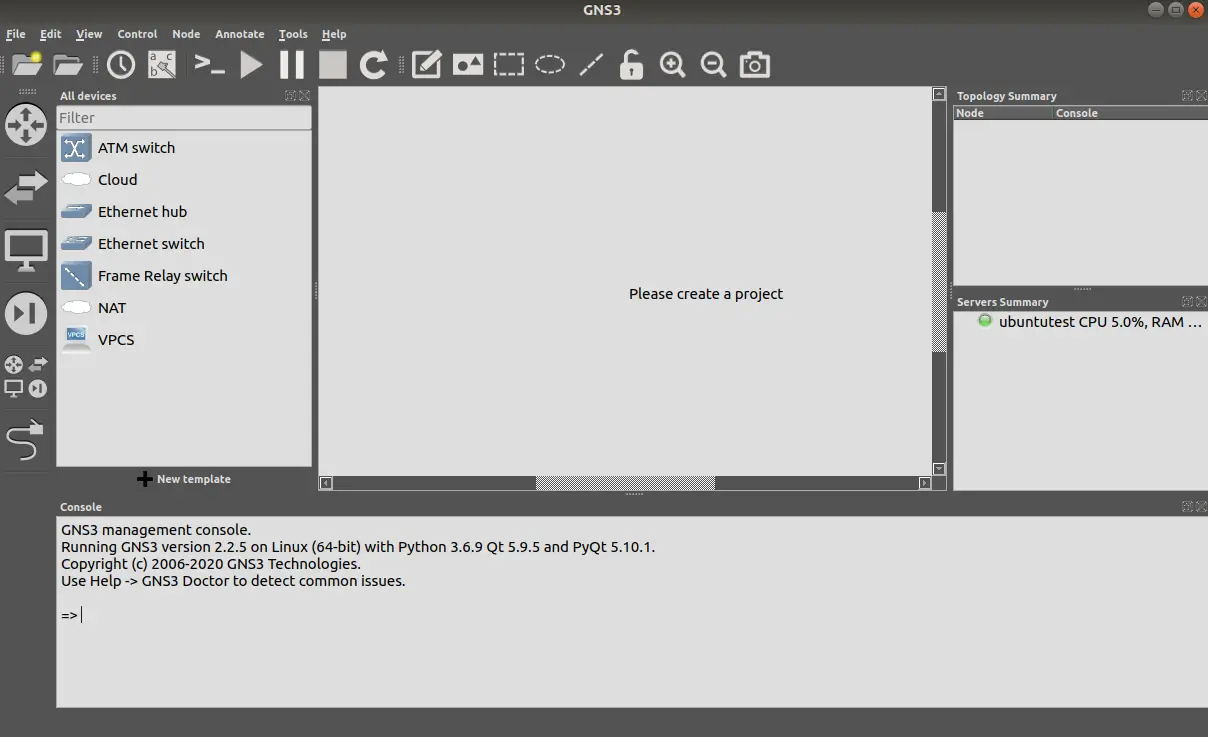Float the Topology Summary panel
This screenshot has width=1208, height=737.
[1187, 96]
